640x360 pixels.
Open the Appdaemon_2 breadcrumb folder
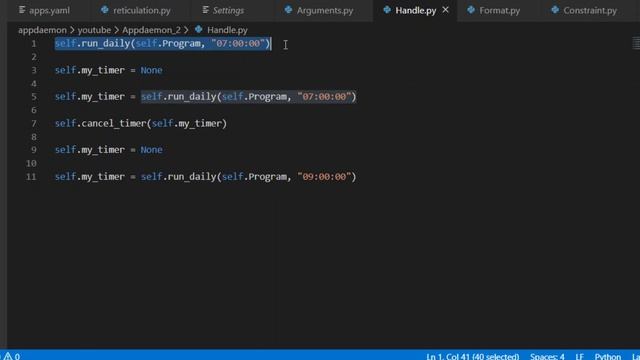[151, 30]
